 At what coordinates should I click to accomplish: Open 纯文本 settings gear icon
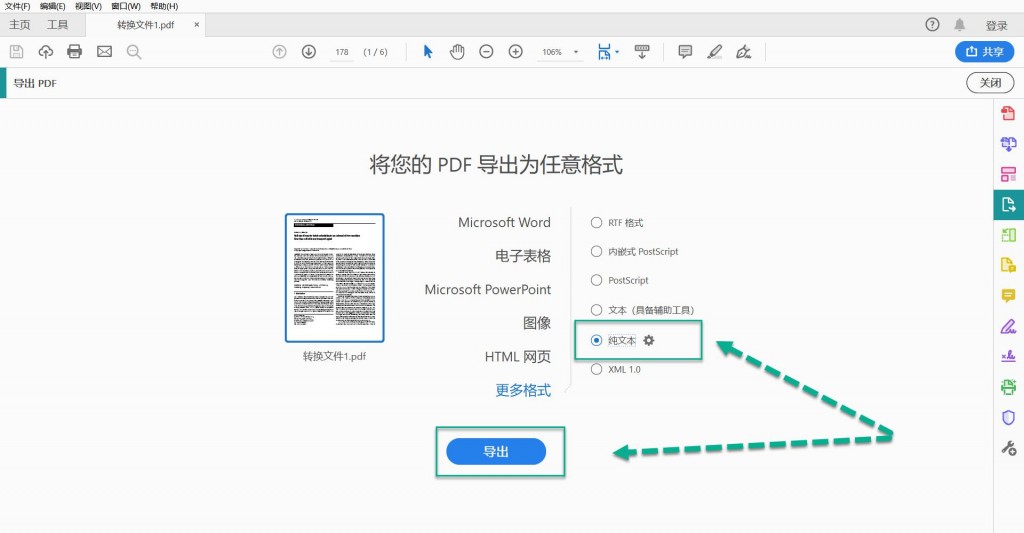648,340
